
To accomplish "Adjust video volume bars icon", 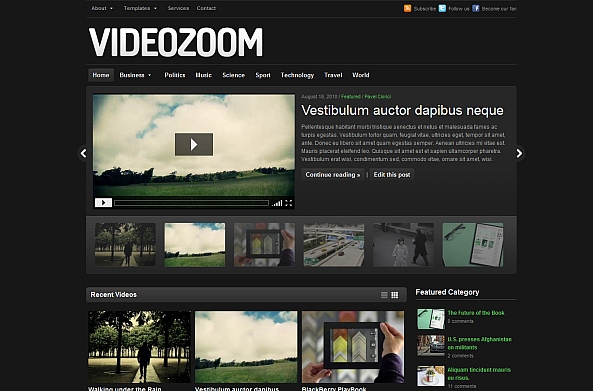I will (277, 203).
